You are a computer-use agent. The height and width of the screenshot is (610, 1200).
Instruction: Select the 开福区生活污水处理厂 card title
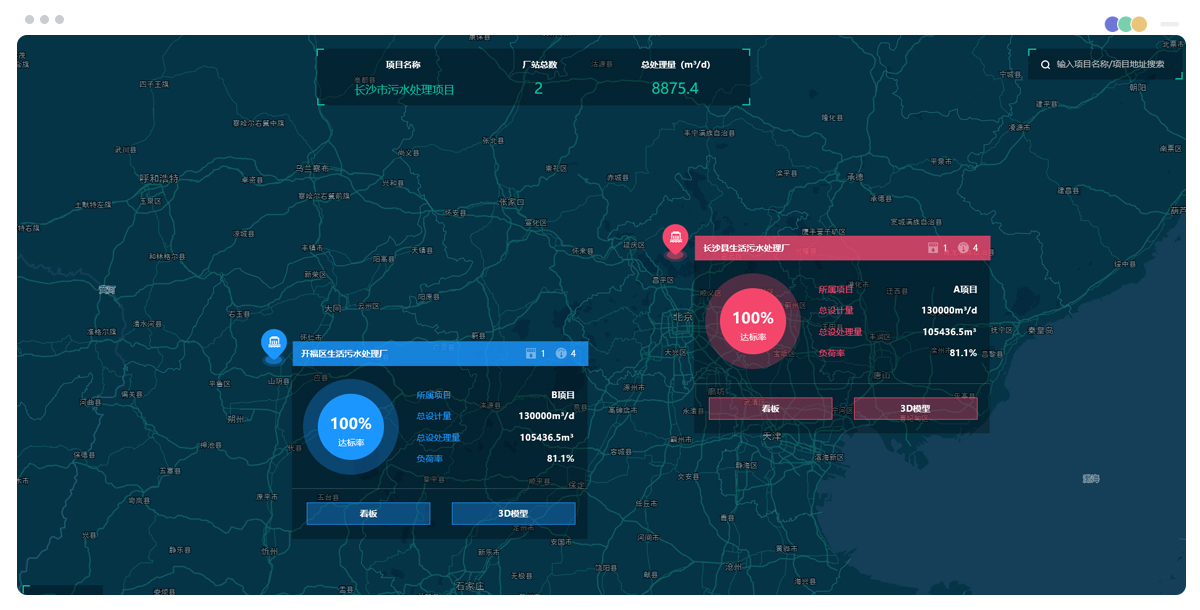click(x=344, y=353)
